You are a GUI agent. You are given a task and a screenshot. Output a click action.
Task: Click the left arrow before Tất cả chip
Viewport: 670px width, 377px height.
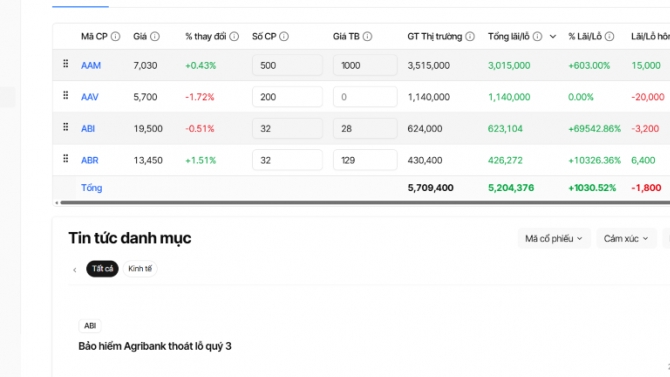[x=75, y=270]
